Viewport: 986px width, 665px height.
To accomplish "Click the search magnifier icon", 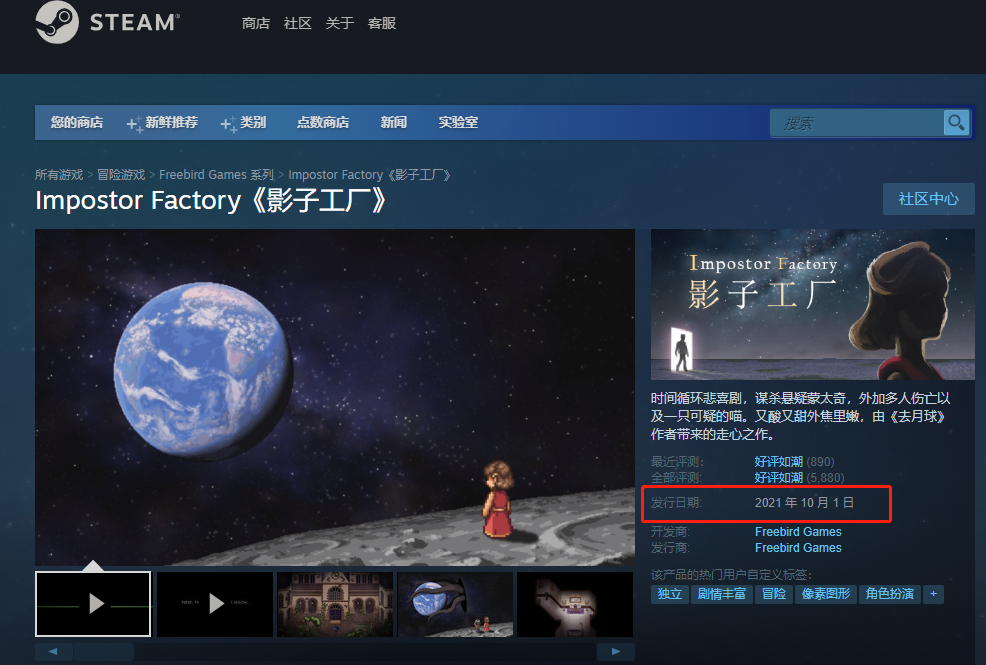I will click(956, 123).
